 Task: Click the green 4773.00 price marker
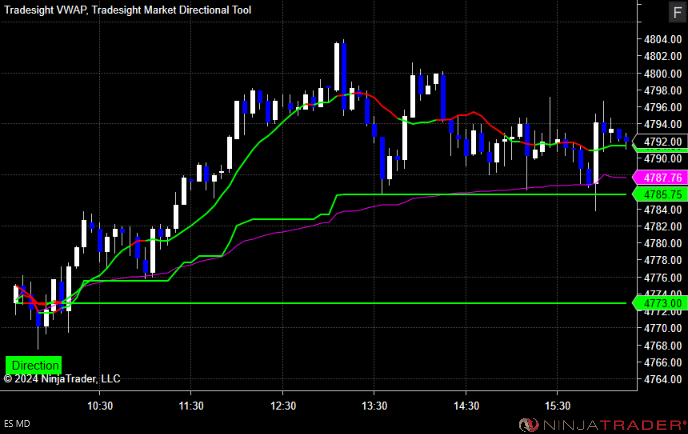660,303
